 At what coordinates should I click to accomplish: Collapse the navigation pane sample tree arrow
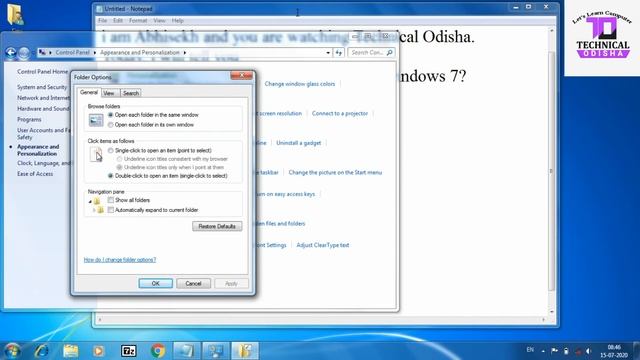[x=90, y=202]
